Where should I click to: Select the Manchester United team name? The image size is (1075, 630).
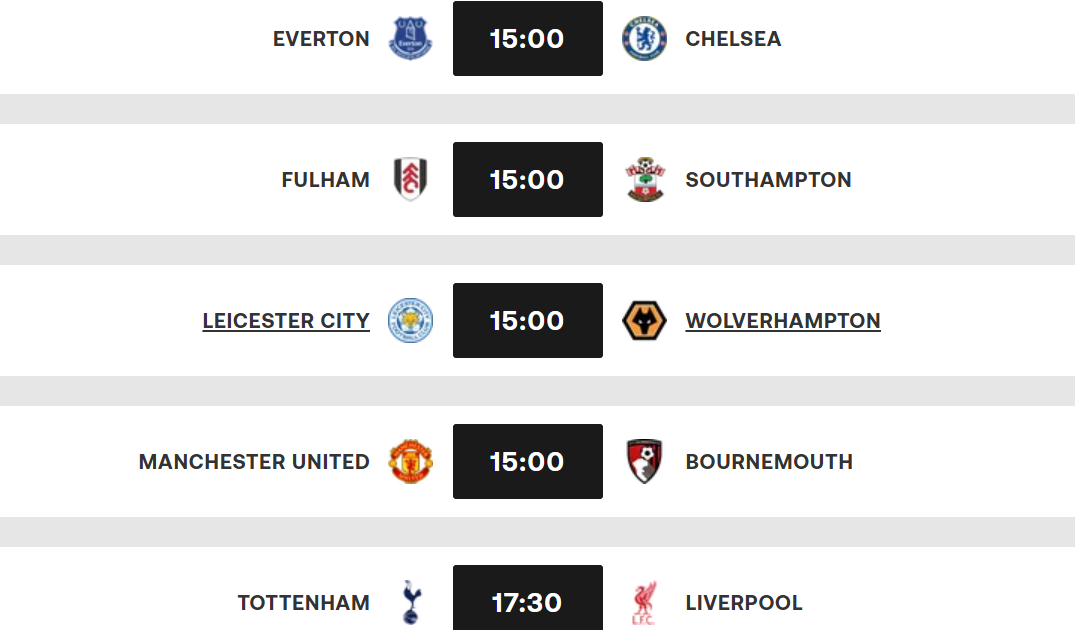click(x=254, y=462)
